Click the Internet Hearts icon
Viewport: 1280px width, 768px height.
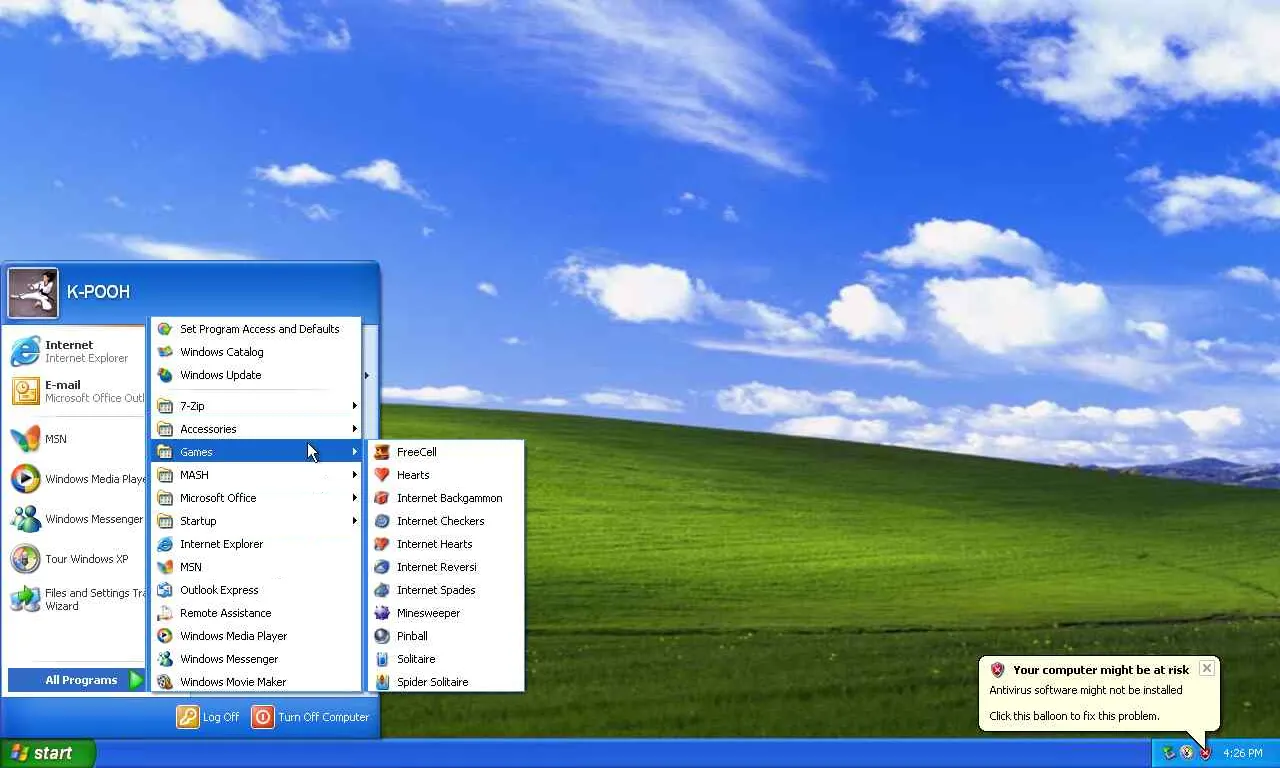coord(381,544)
